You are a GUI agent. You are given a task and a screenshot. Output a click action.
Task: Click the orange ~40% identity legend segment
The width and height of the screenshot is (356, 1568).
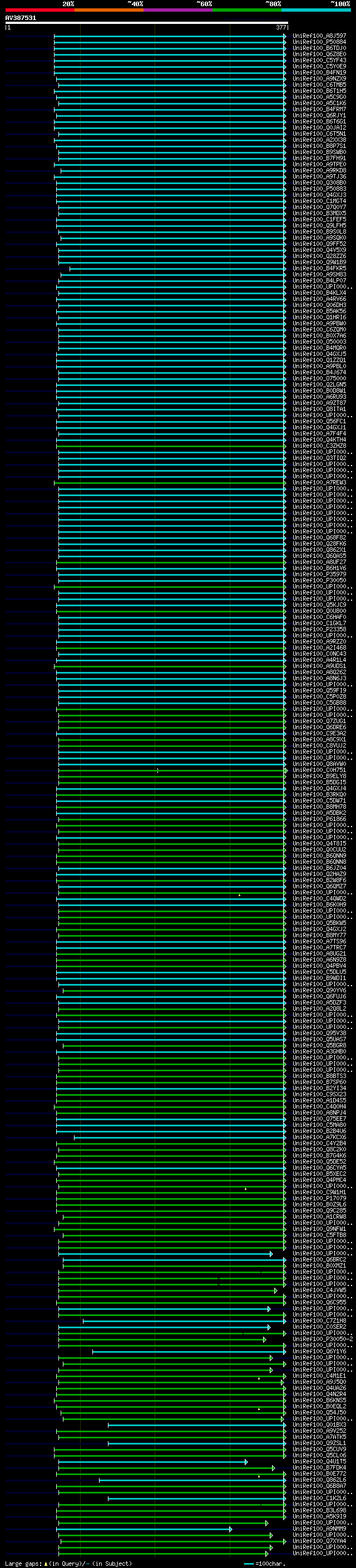click(x=109, y=10)
